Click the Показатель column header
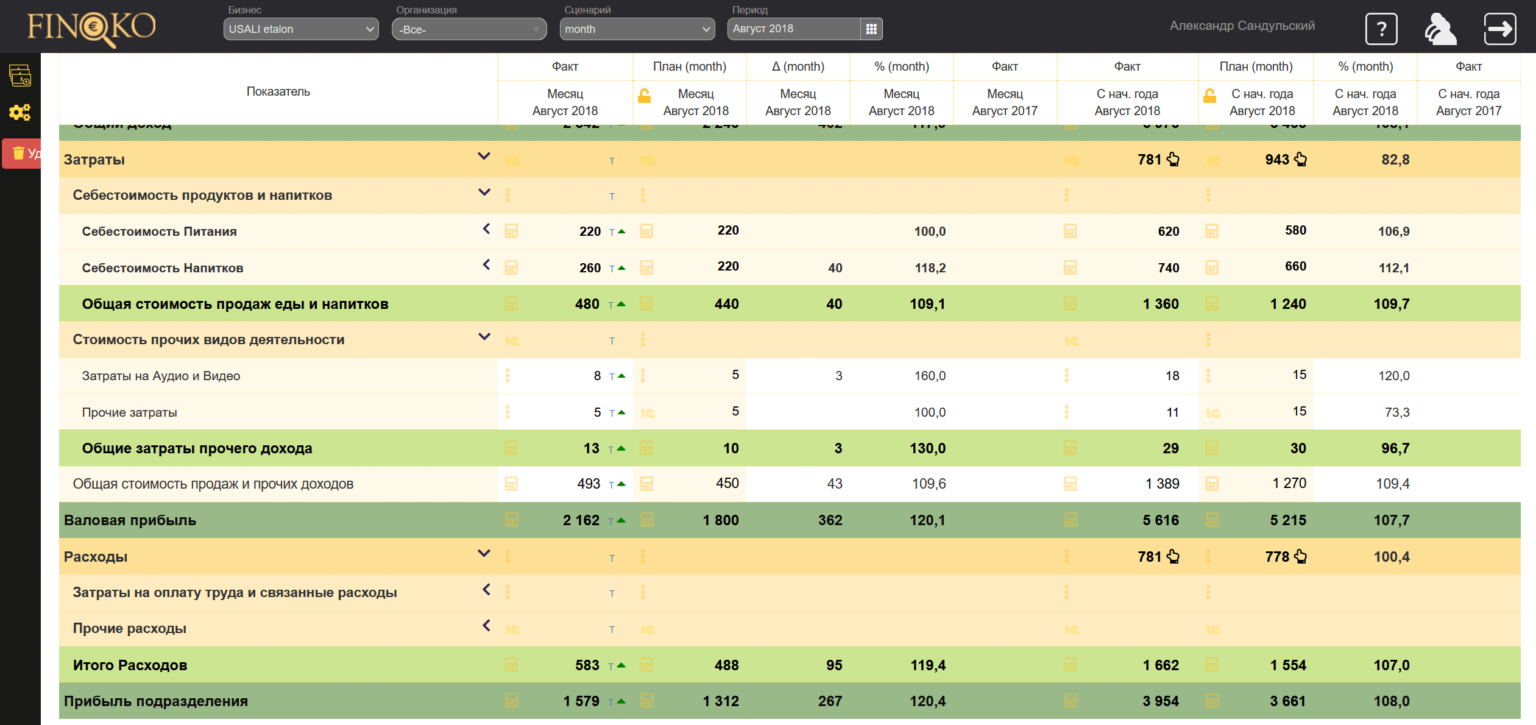1536x725 pixels. pyautogui.click(x=279, y=91)
